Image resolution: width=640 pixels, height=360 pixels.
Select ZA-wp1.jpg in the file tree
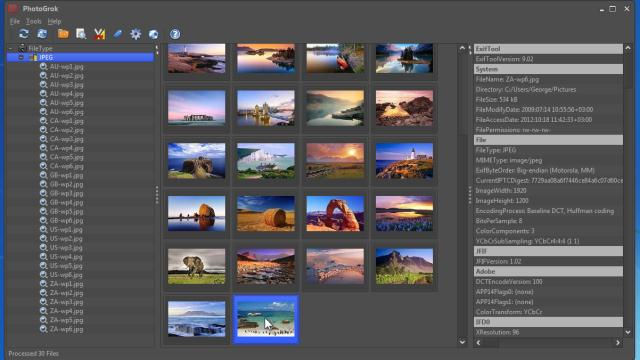[x=67, y=284]
